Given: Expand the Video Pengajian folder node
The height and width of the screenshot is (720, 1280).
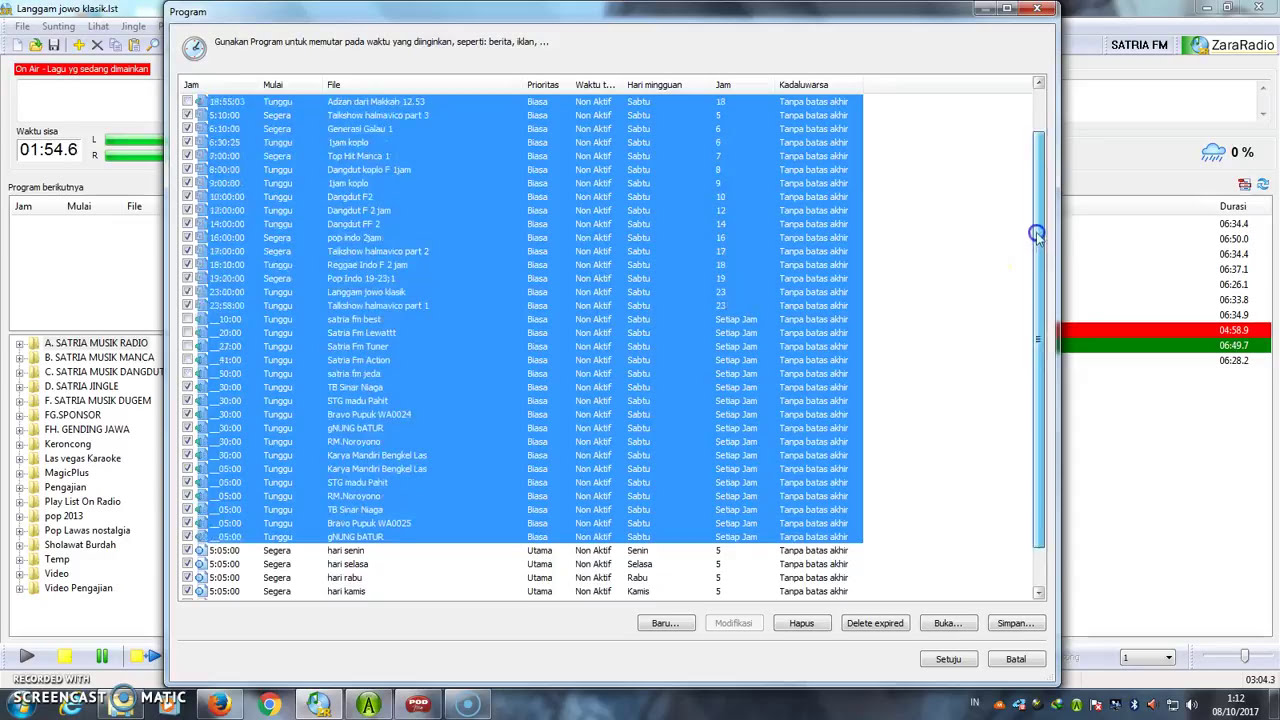Looking at the screenshot, I should click(x=20, y=588).
